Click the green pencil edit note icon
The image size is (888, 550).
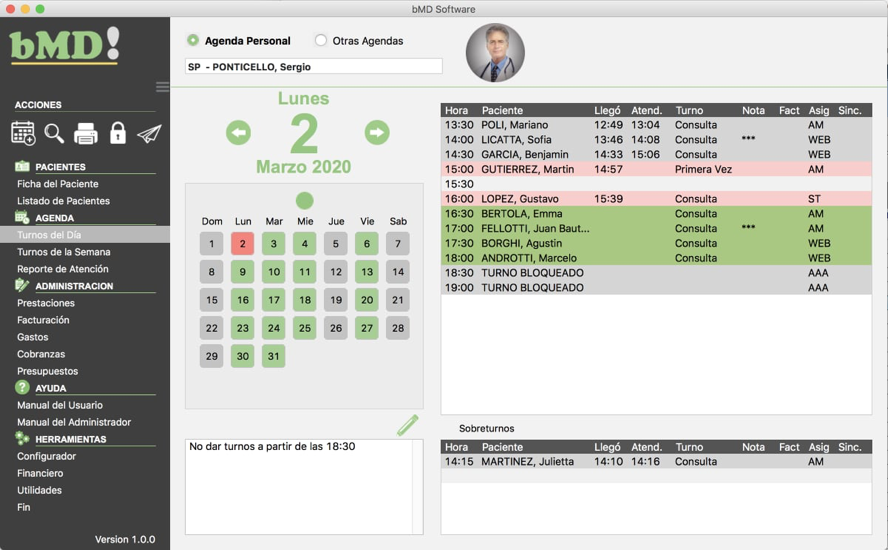point(408,425)
